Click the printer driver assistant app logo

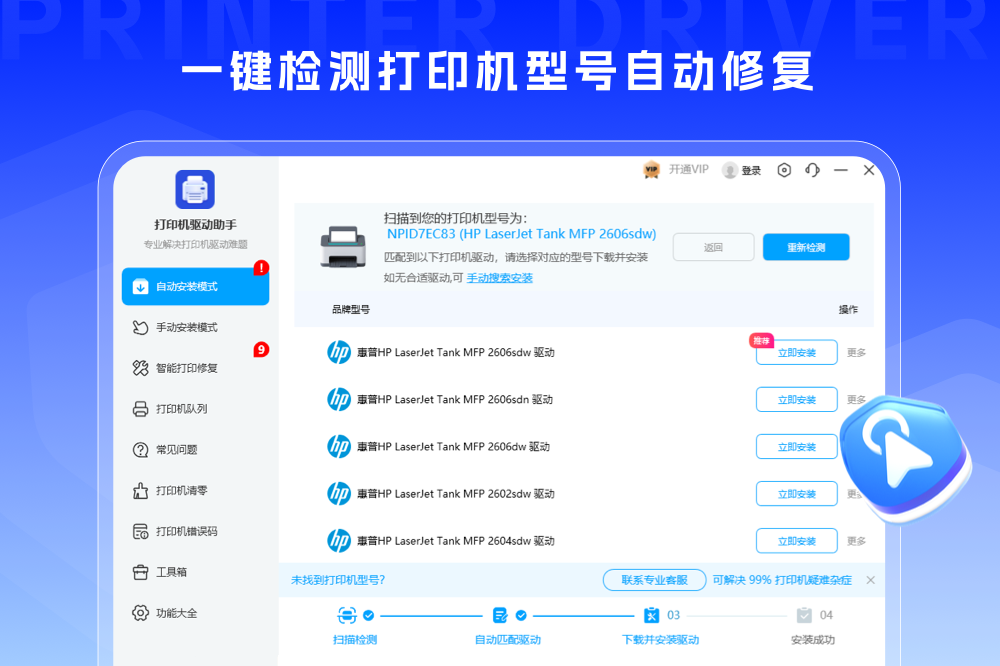coord(195,189)
